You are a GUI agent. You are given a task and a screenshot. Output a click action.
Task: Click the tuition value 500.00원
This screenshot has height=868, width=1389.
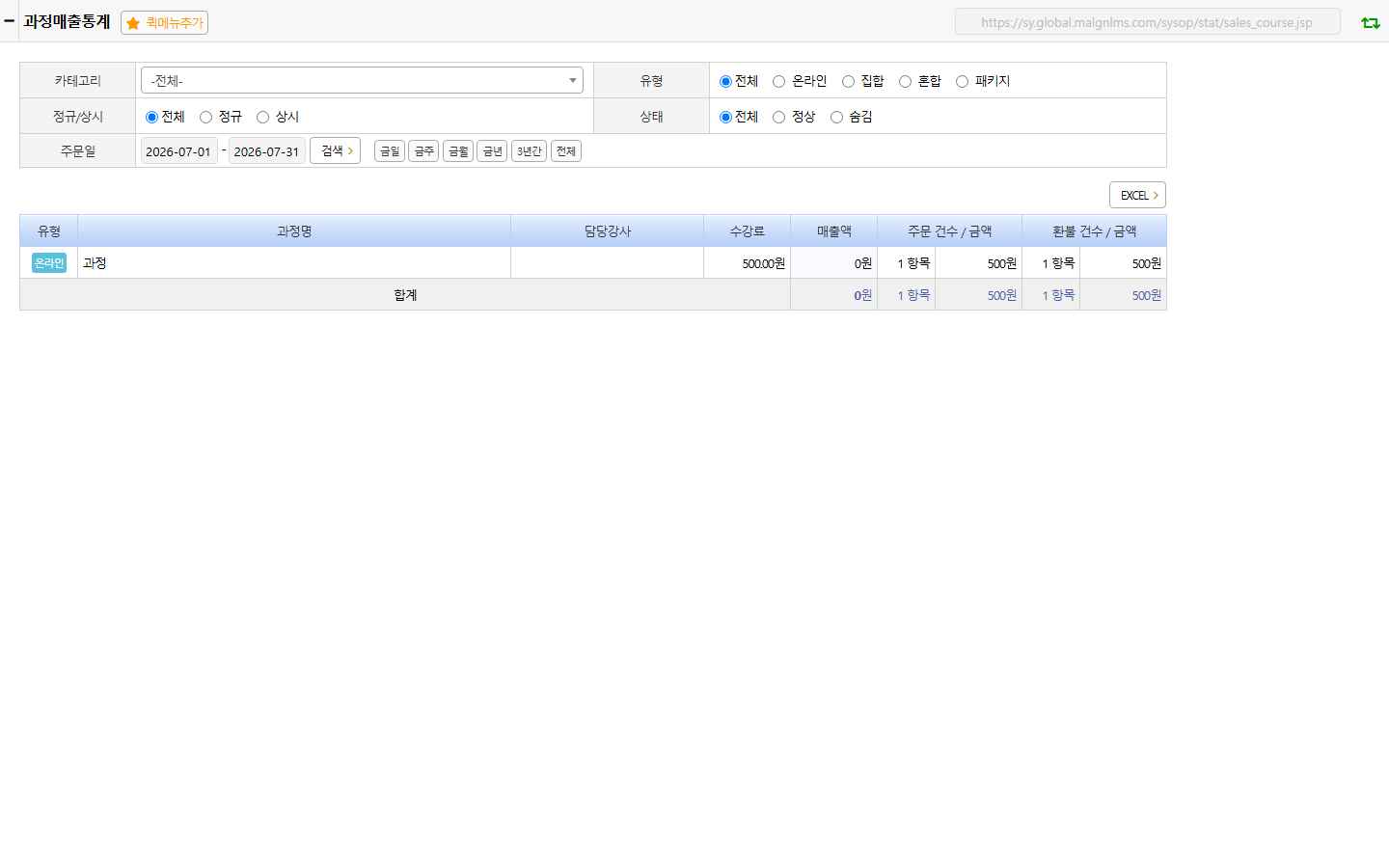[x=764, y=263]
